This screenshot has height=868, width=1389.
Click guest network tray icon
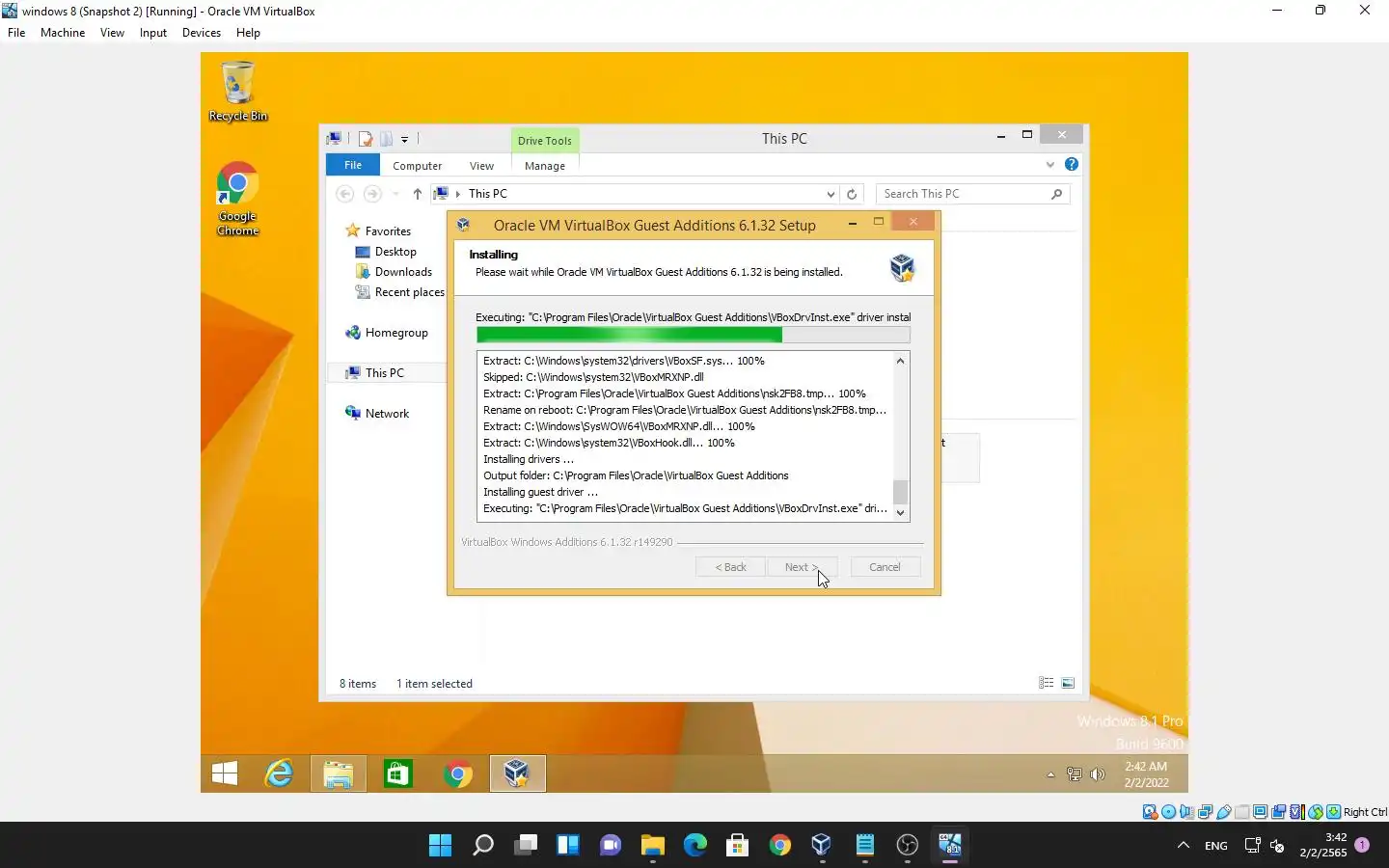tap(1075, 774)
